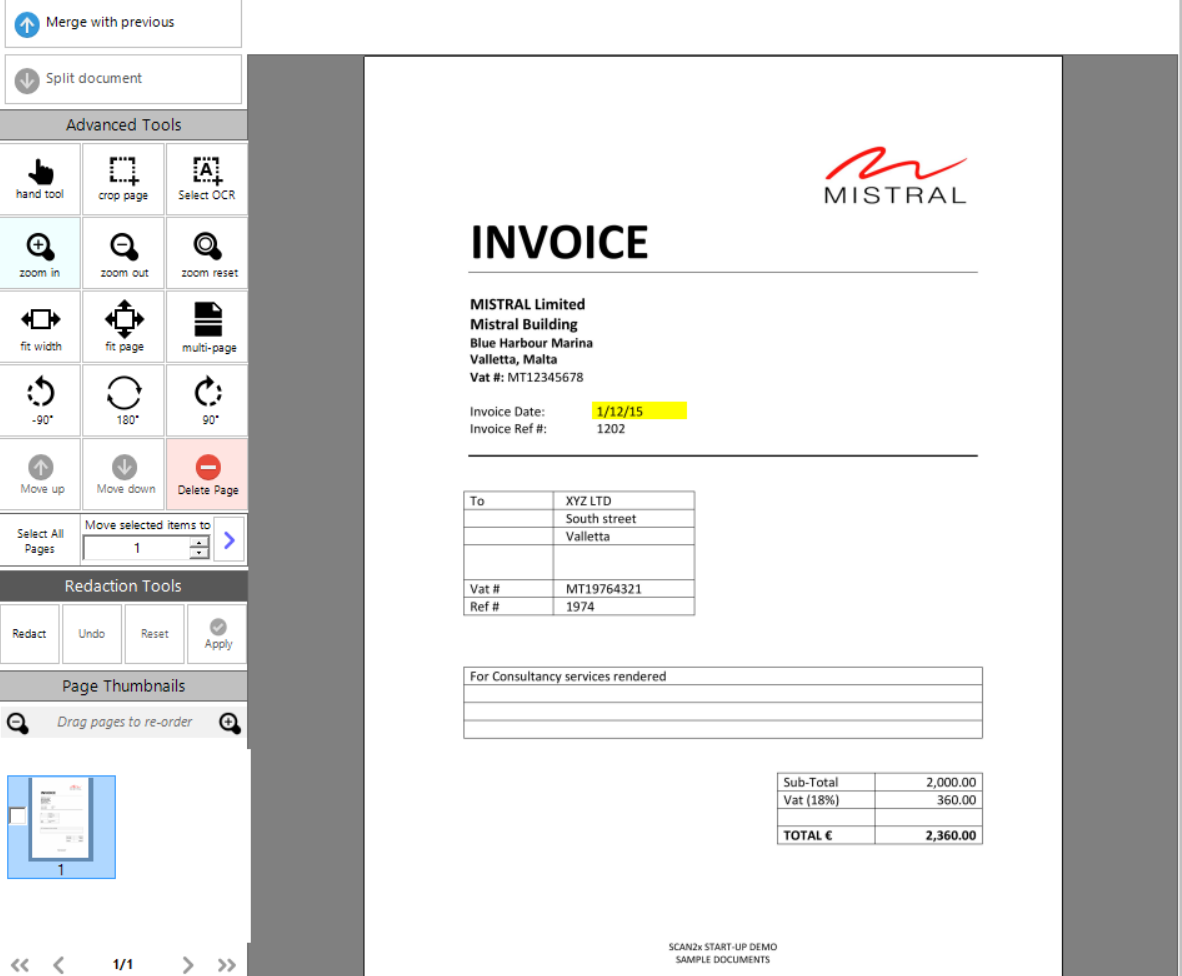Screen dimensions: 1182x976
Task: Rotate the page -90 degrees
Action: 40,400
